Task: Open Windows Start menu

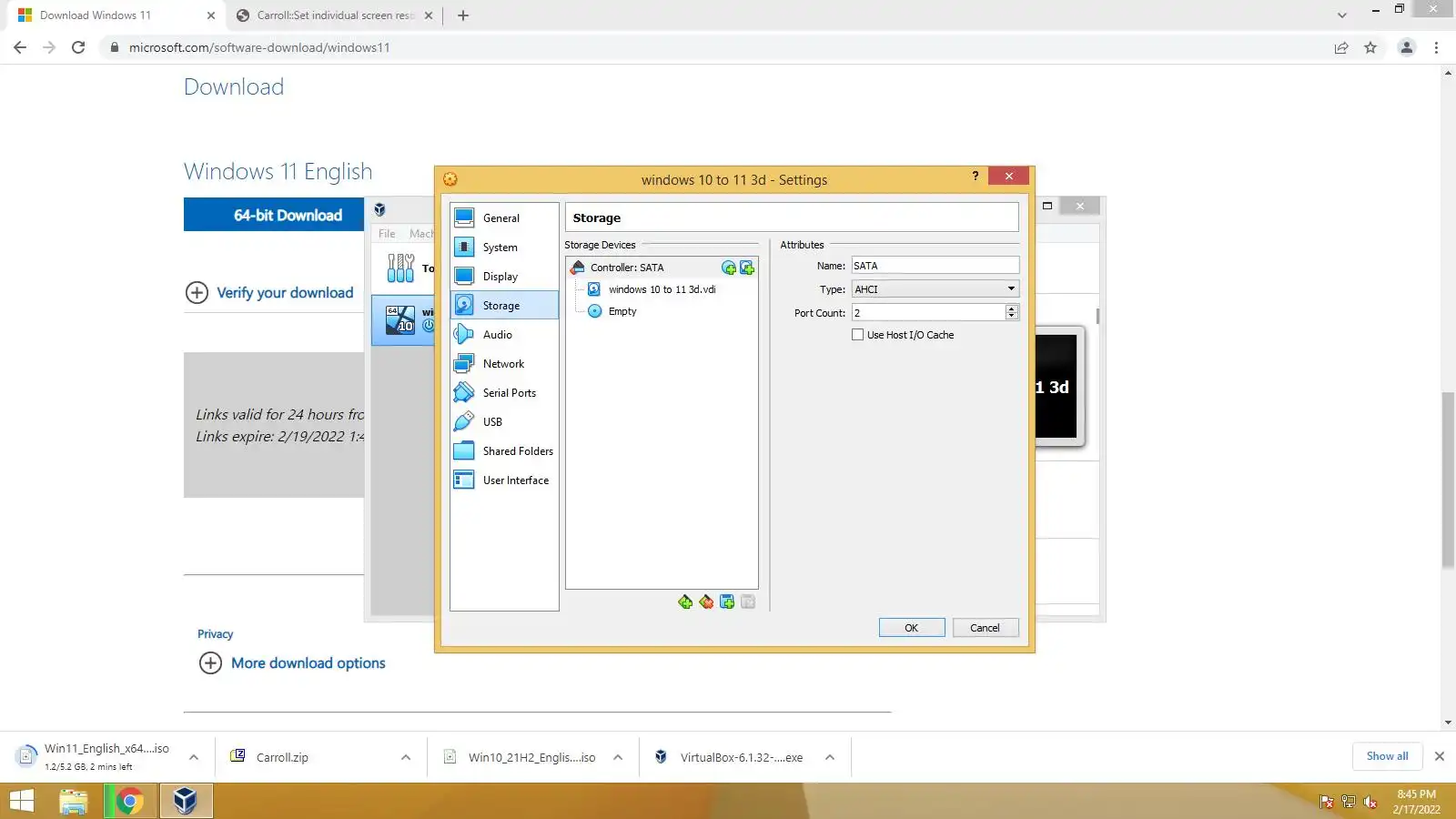Action: (22, 802)
